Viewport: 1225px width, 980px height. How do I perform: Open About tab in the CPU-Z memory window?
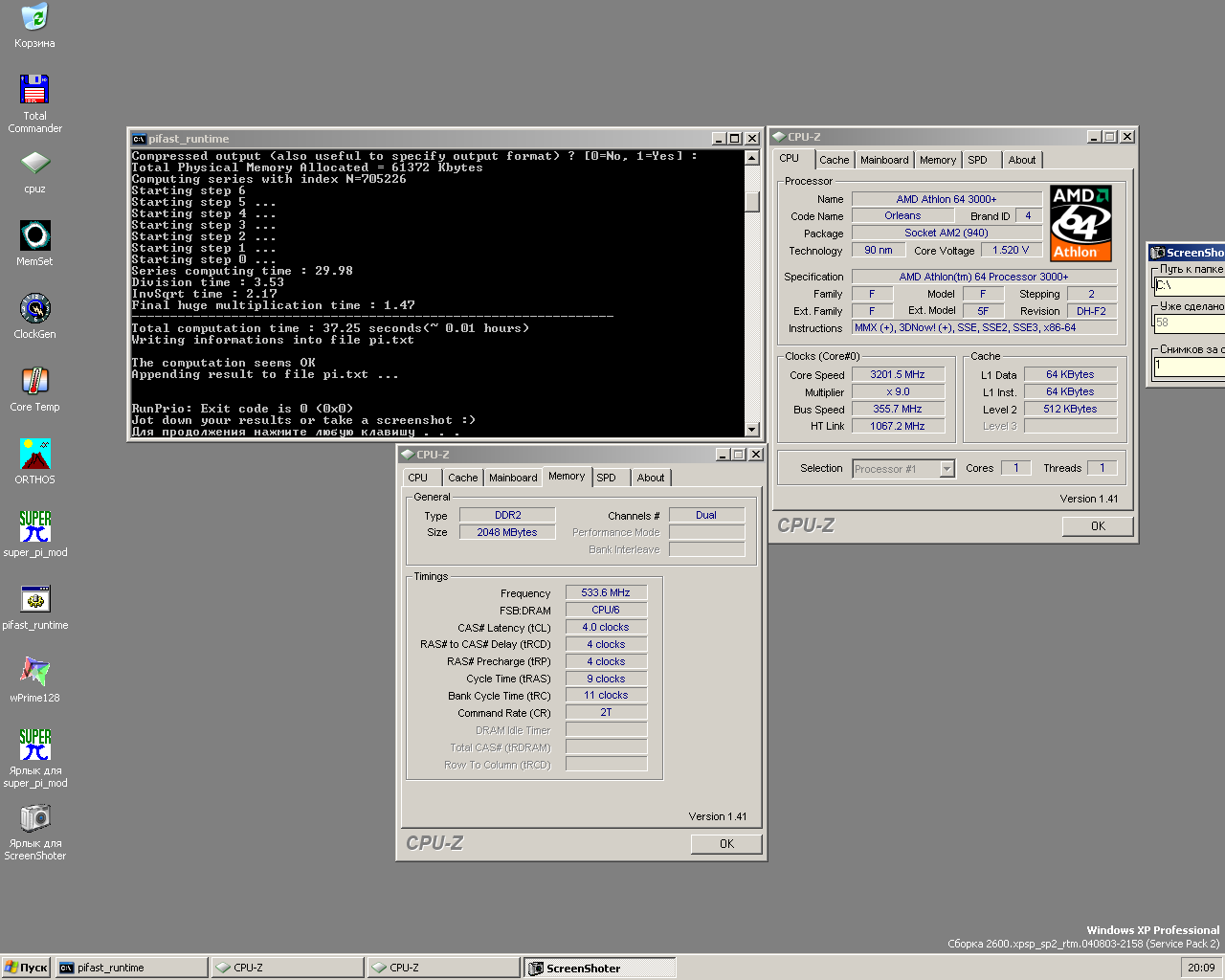[x=651, y=478]
